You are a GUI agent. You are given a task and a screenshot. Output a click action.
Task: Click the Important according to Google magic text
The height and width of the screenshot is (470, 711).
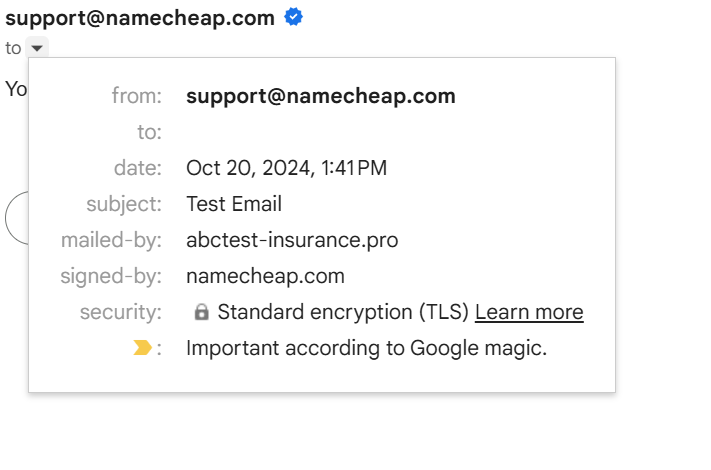pos(366,348)
